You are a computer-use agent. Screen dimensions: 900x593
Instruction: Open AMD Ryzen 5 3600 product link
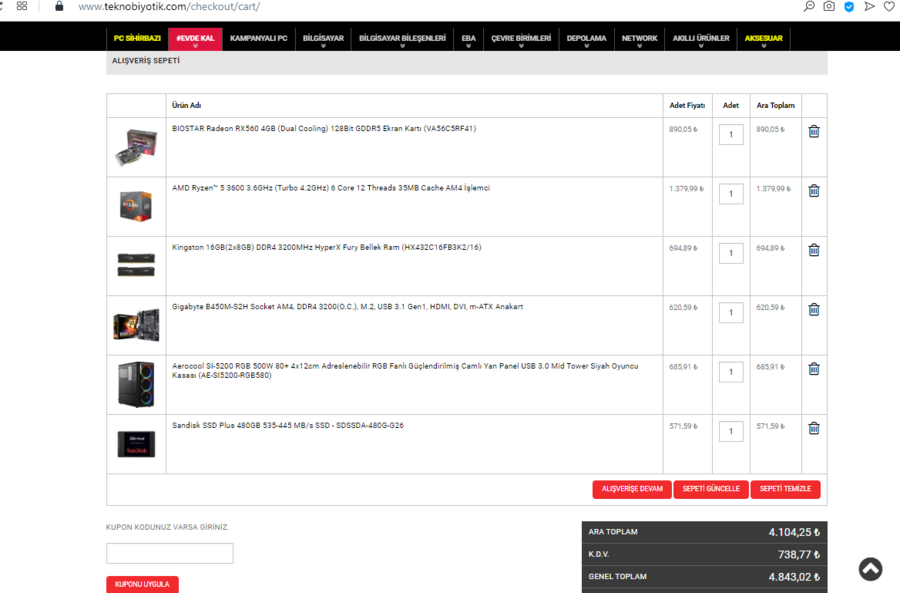[x=331, y=188]
